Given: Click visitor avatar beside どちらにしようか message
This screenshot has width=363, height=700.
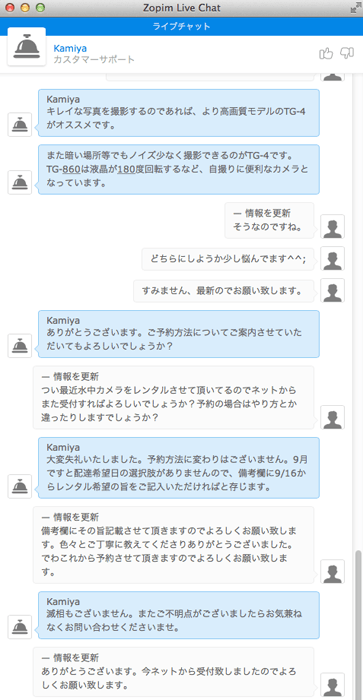Looking at the screenshot, I should (x=333, y=258).
